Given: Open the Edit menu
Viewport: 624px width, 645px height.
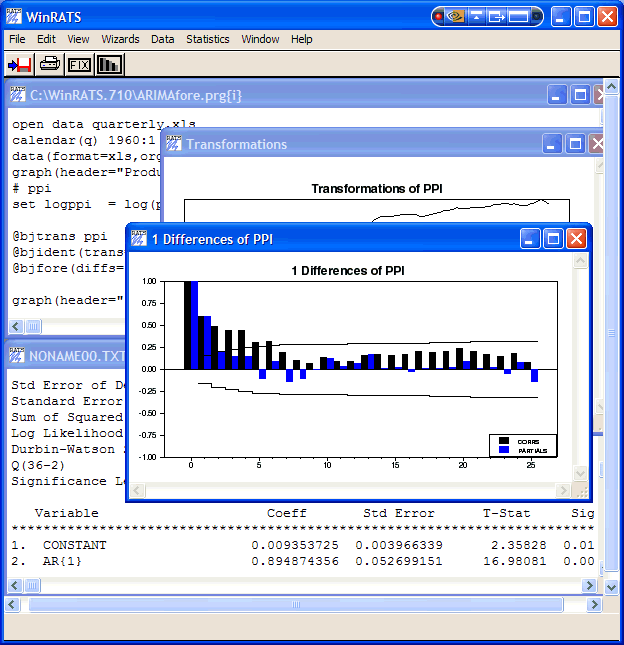Looking at the screenshot, I should tap(46, 39).
